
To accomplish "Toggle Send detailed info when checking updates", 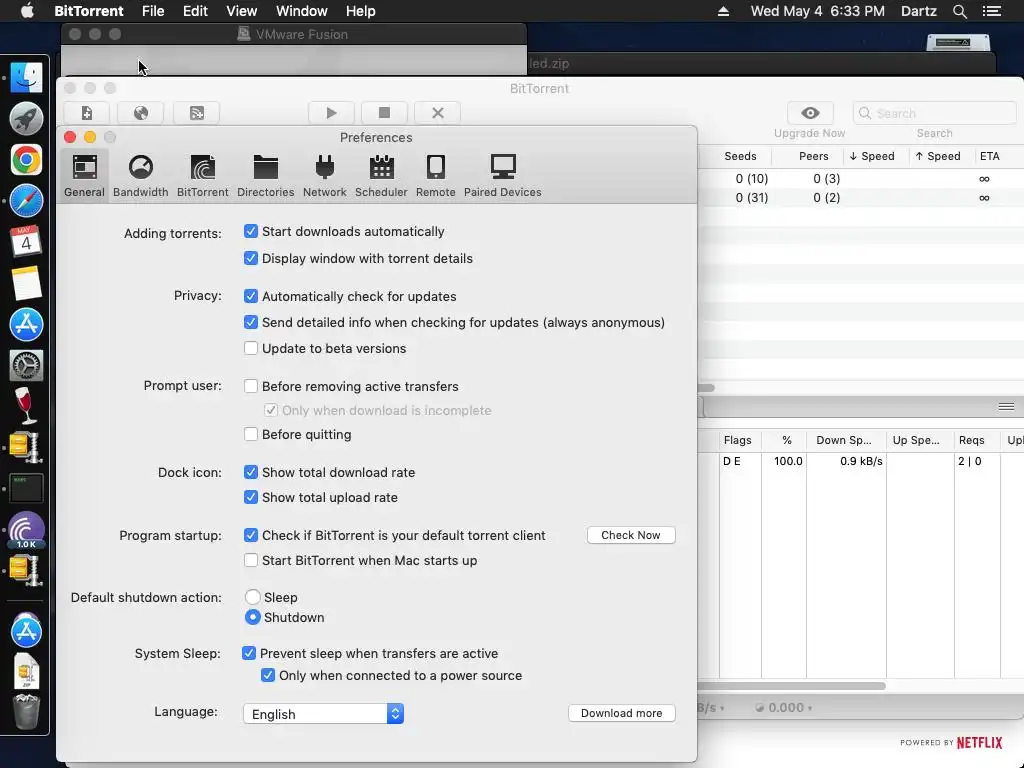I will (251, 322).
